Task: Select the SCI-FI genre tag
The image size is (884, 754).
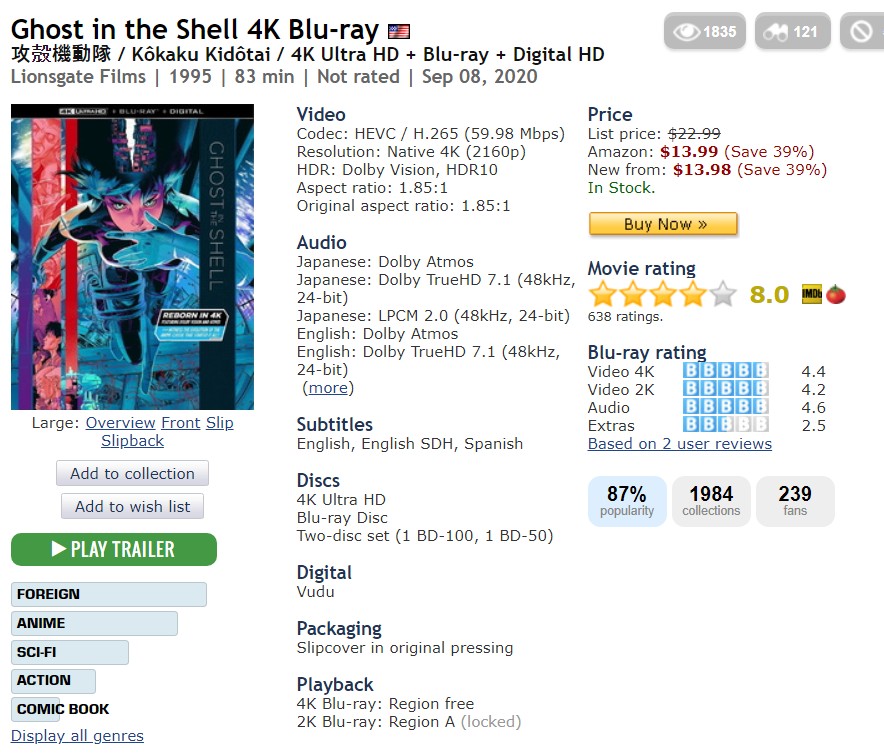Action: click(x=70, y=652)
